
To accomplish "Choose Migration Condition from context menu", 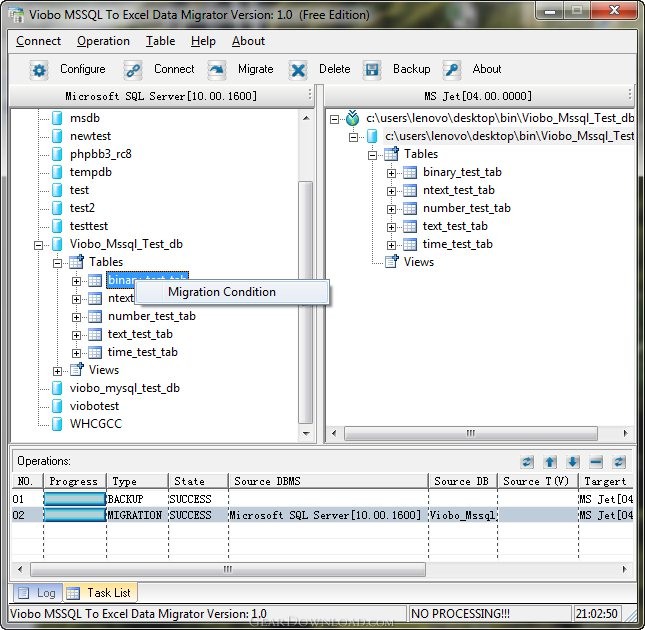I will point(221,292).
